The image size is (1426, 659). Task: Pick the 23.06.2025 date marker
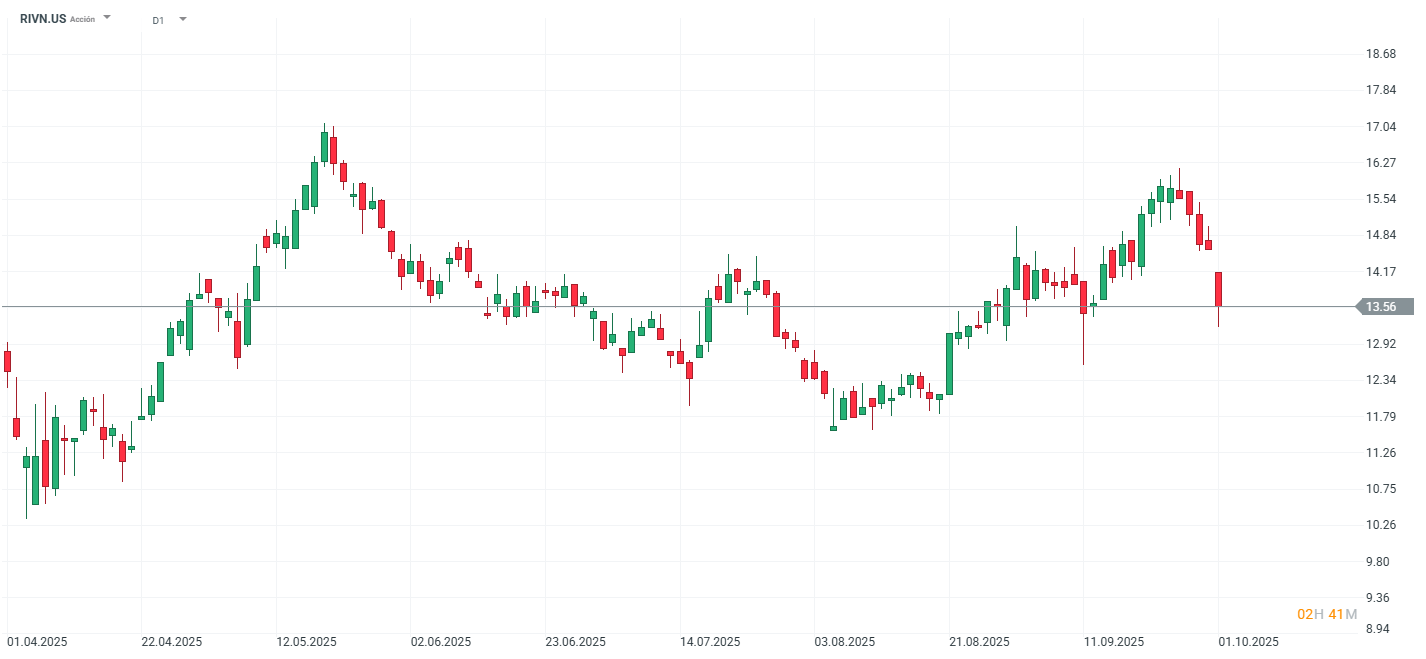pyautogui.click(x=576, y=642)
